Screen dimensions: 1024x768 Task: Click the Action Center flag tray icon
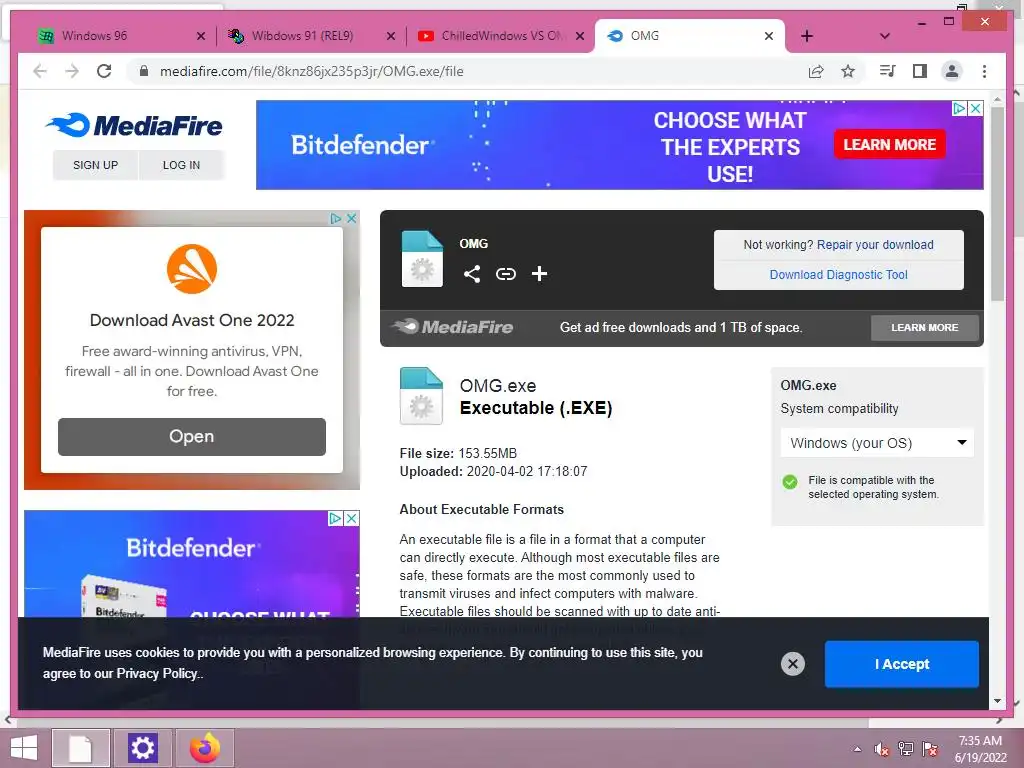930,748
